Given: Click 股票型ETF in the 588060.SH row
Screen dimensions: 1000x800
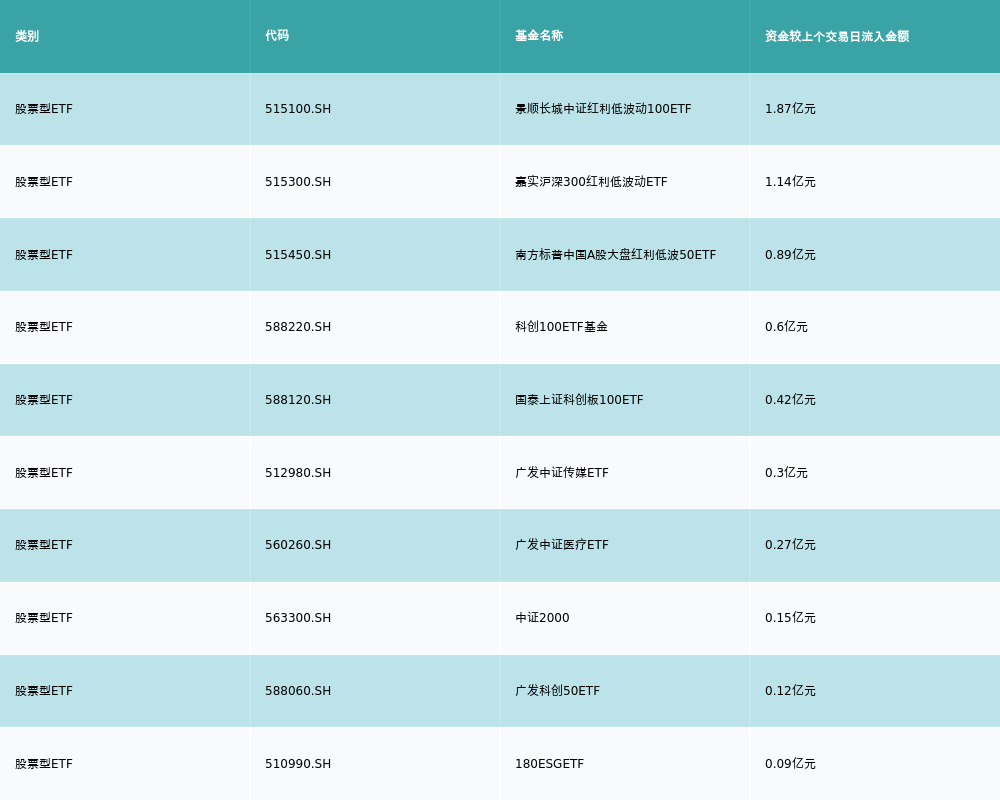Looking at the screenshot, I should coord(44,691).
